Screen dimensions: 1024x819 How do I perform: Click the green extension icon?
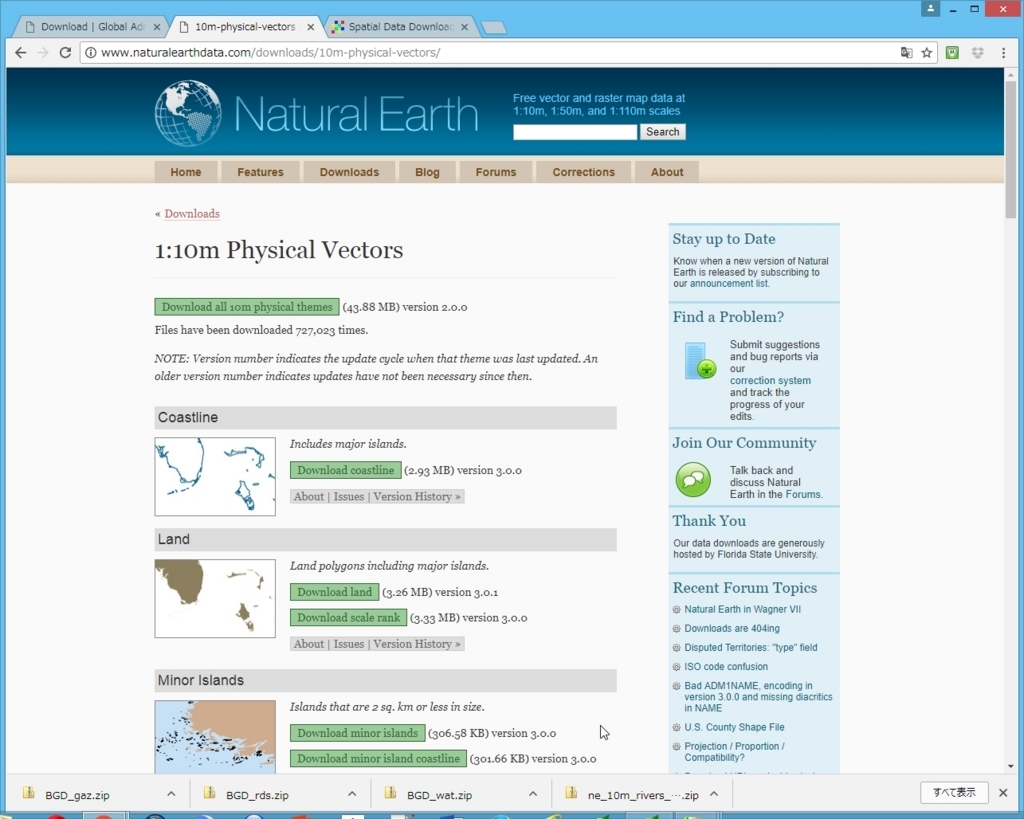(952, 53)
